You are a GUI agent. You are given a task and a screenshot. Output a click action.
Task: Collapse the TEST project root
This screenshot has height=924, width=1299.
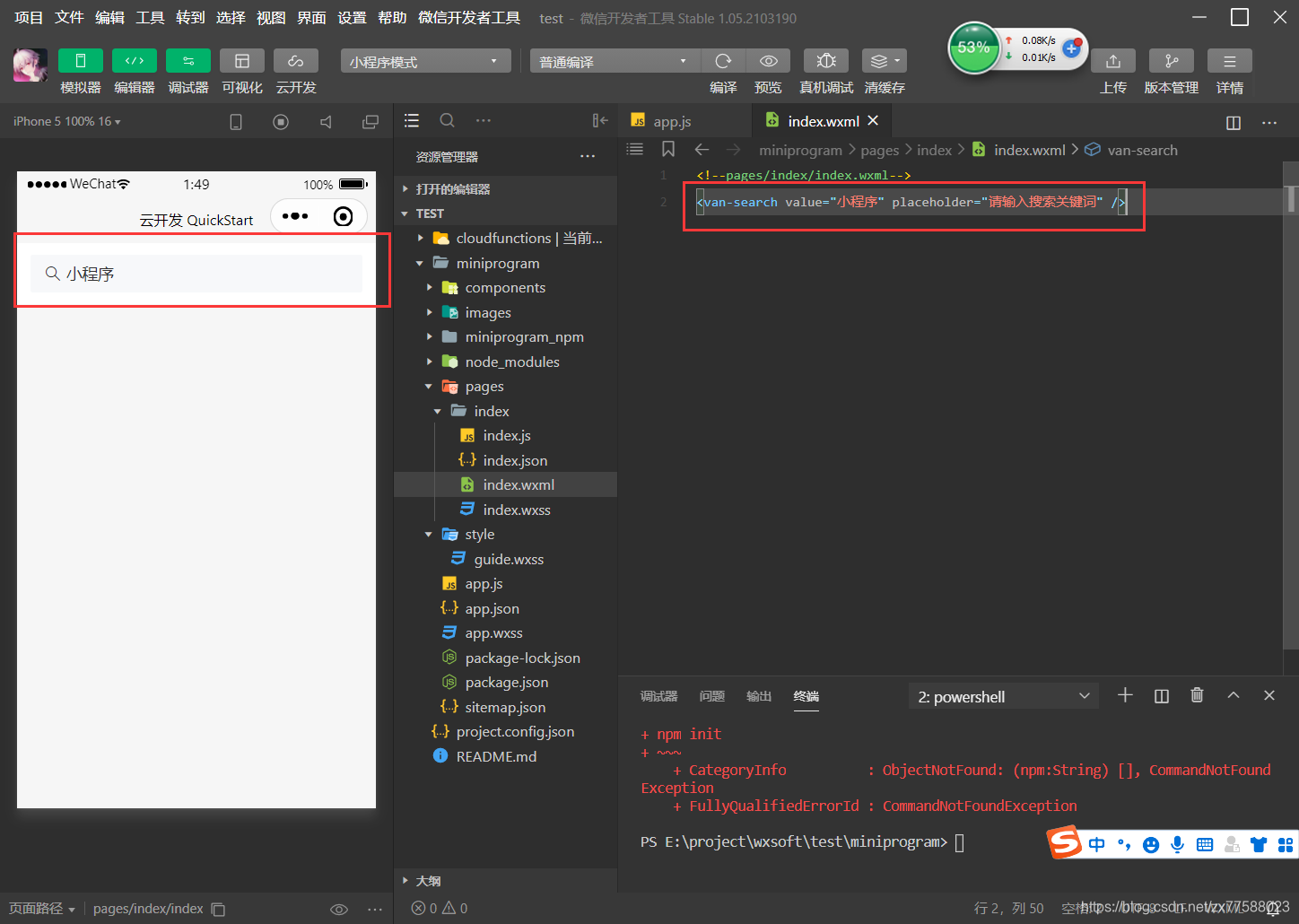pyautogui.click(x=505, y=214)
